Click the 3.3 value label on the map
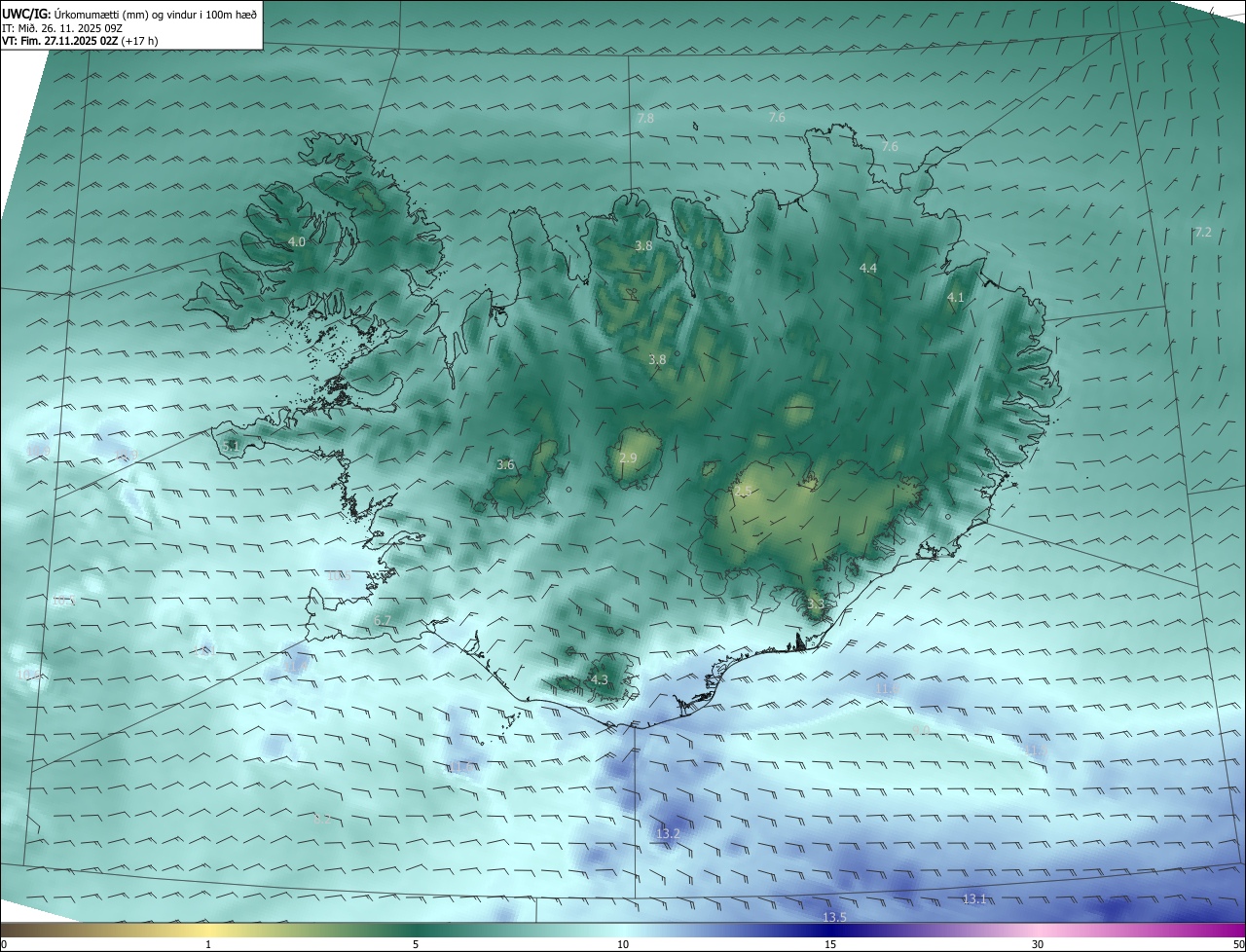Screen dimensions: 1246x952 pyautogui.click(x=816, y=604)
